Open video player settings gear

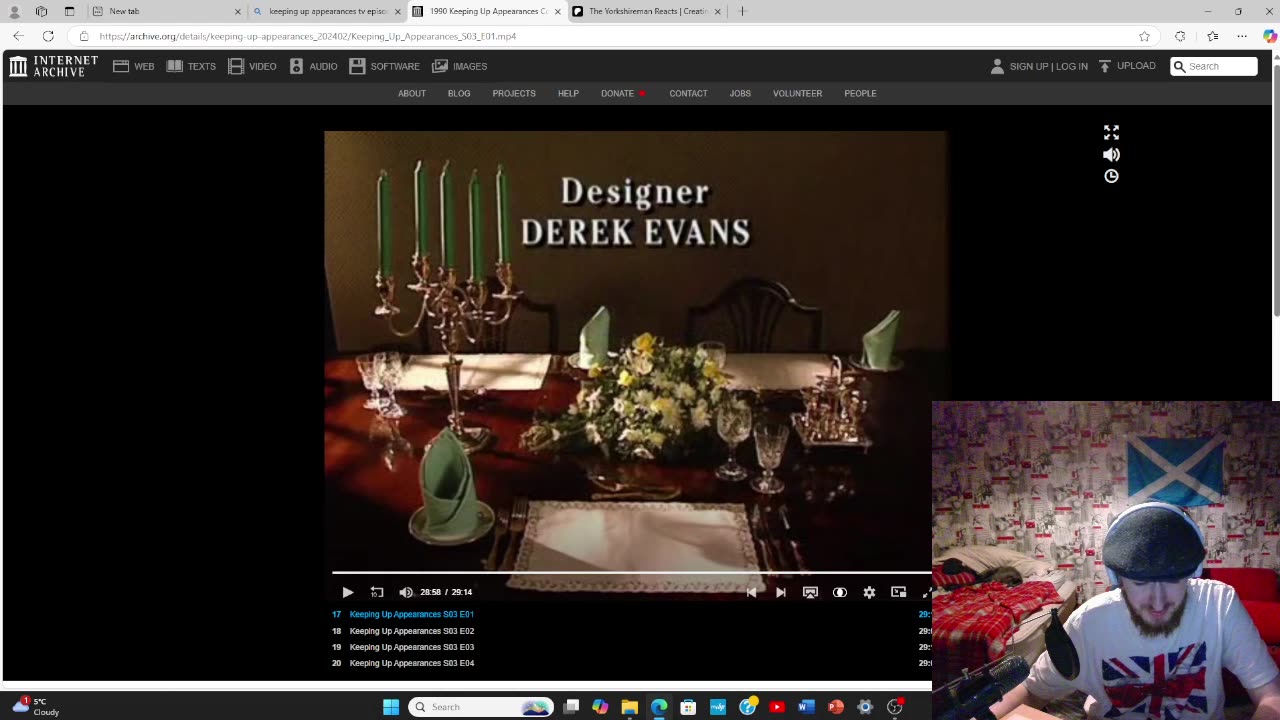(x=869, y=592)
